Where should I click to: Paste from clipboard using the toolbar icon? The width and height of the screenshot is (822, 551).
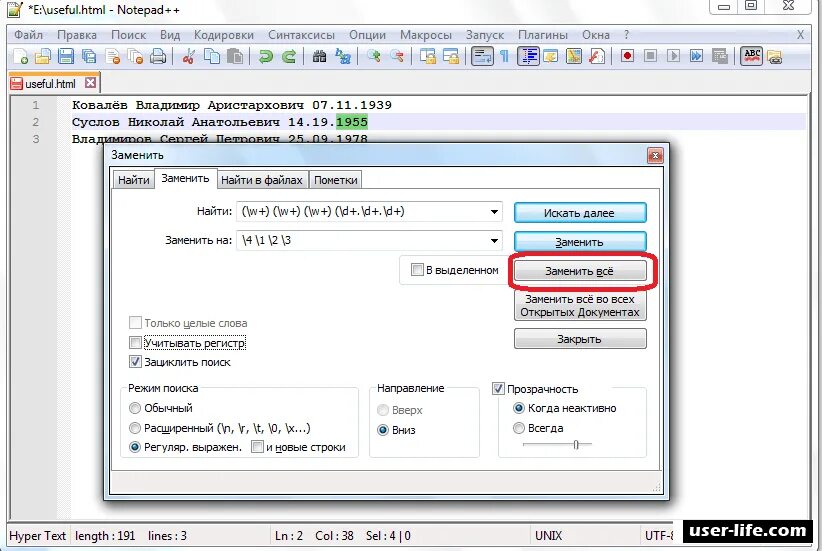[x=234, y=56]
